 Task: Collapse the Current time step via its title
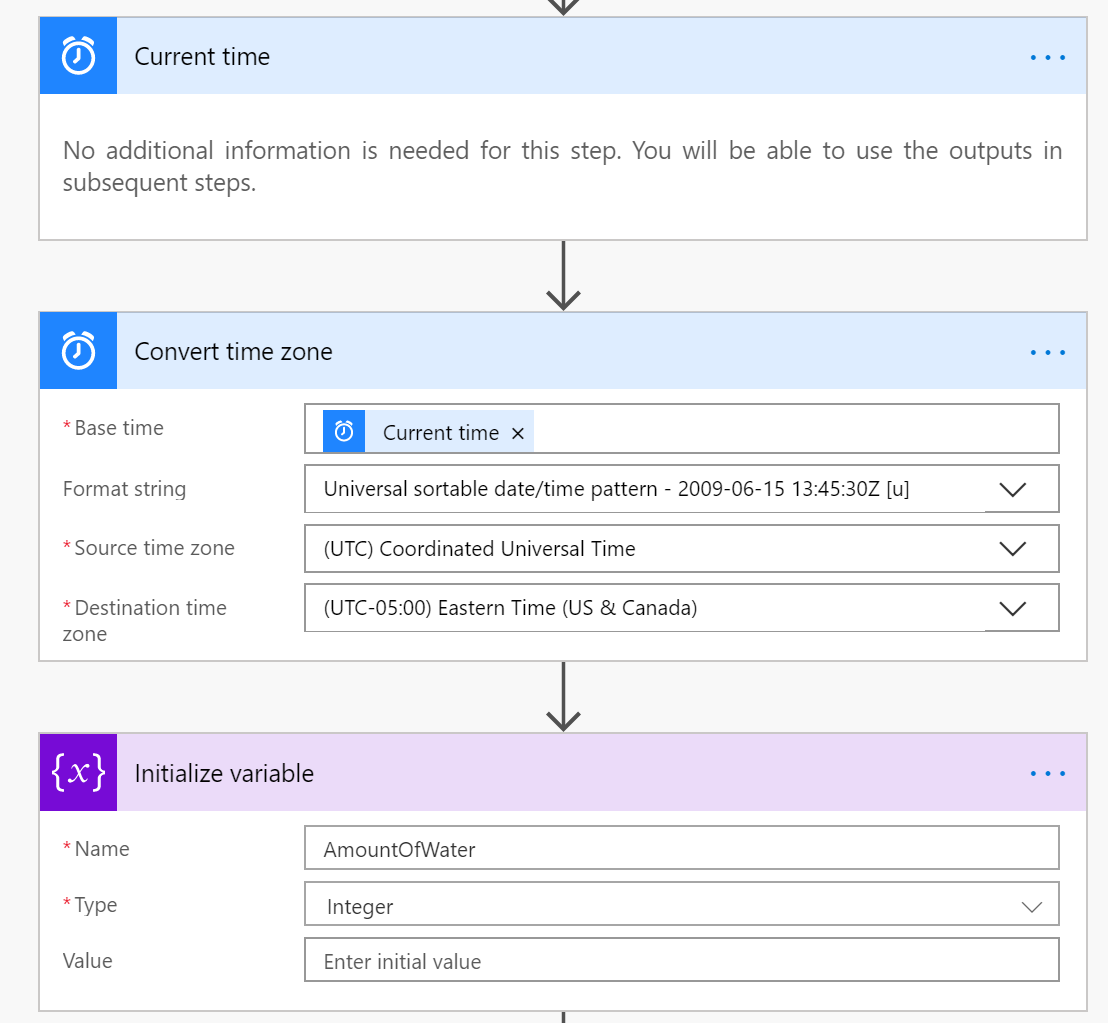pyautogui.click(x=202, y=57)
